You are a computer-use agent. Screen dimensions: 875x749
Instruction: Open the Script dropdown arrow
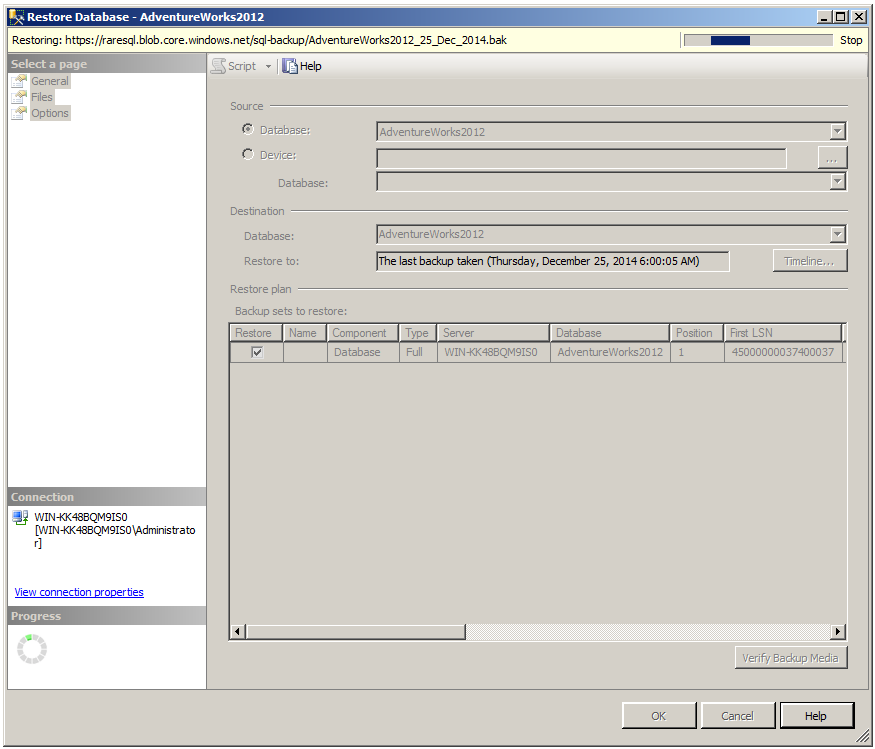tap(268, 67)
